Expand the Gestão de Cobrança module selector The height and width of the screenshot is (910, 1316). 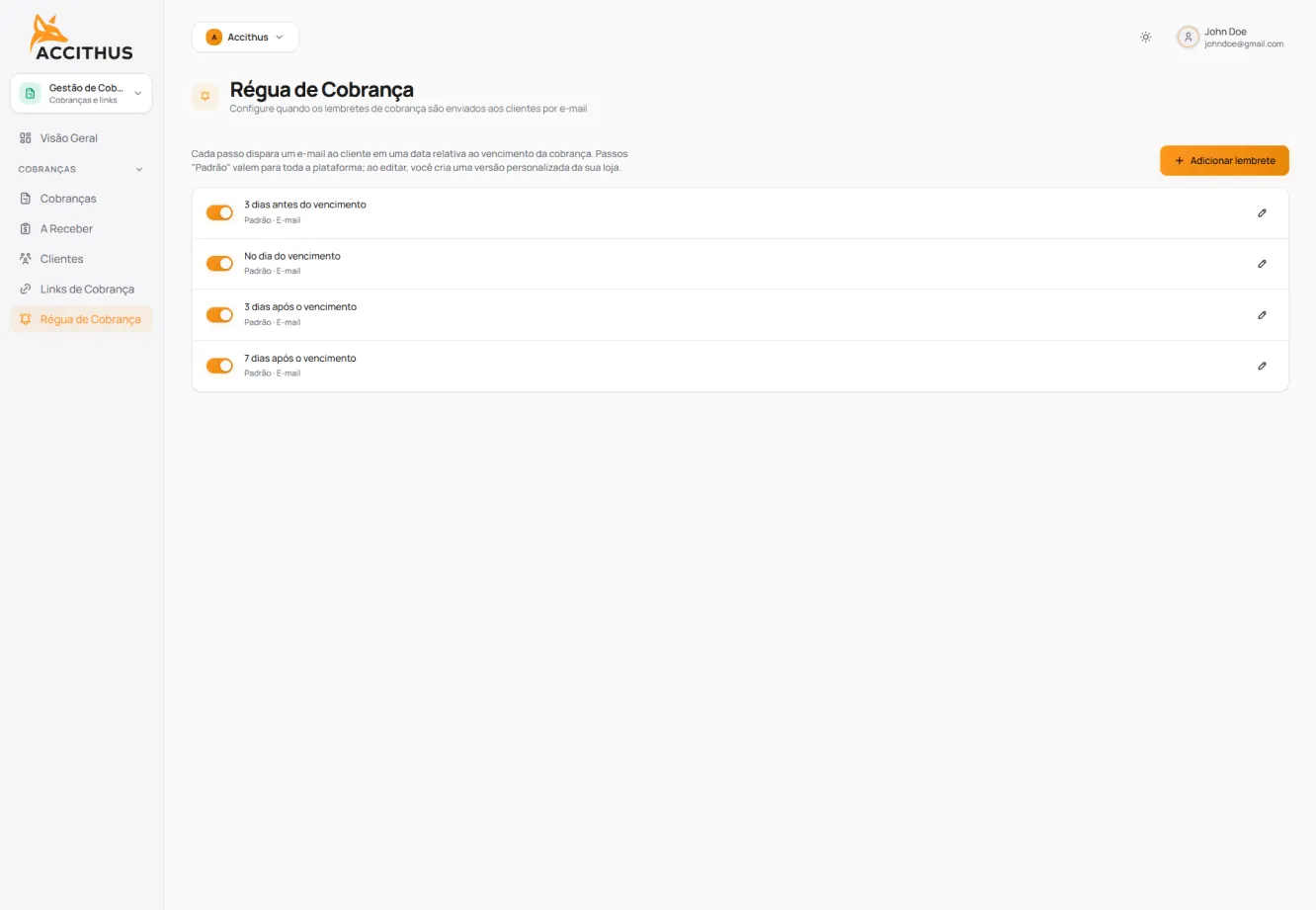click(81, 94)
